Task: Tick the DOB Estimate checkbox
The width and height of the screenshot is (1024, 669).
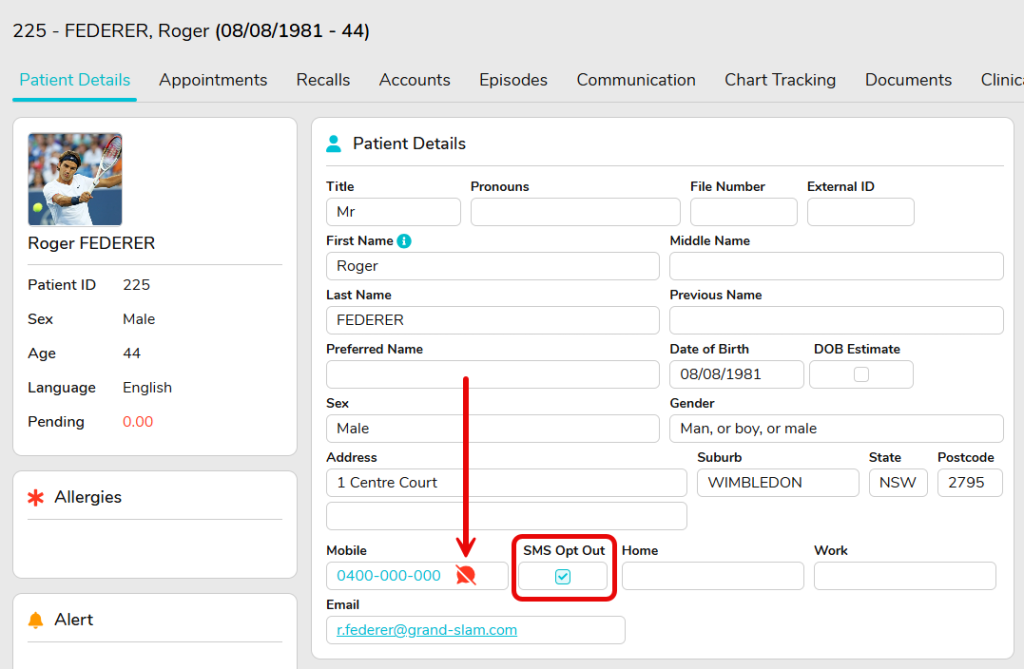Action: click(x=861, y=374)
